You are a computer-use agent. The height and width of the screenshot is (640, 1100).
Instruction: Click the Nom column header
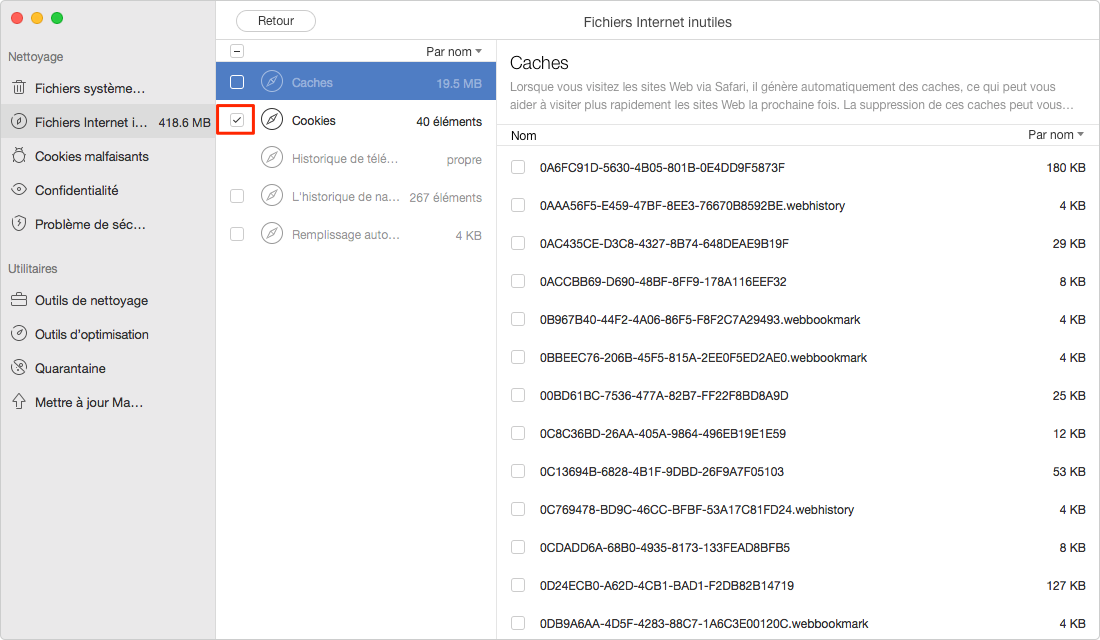(x=523, y=135)
